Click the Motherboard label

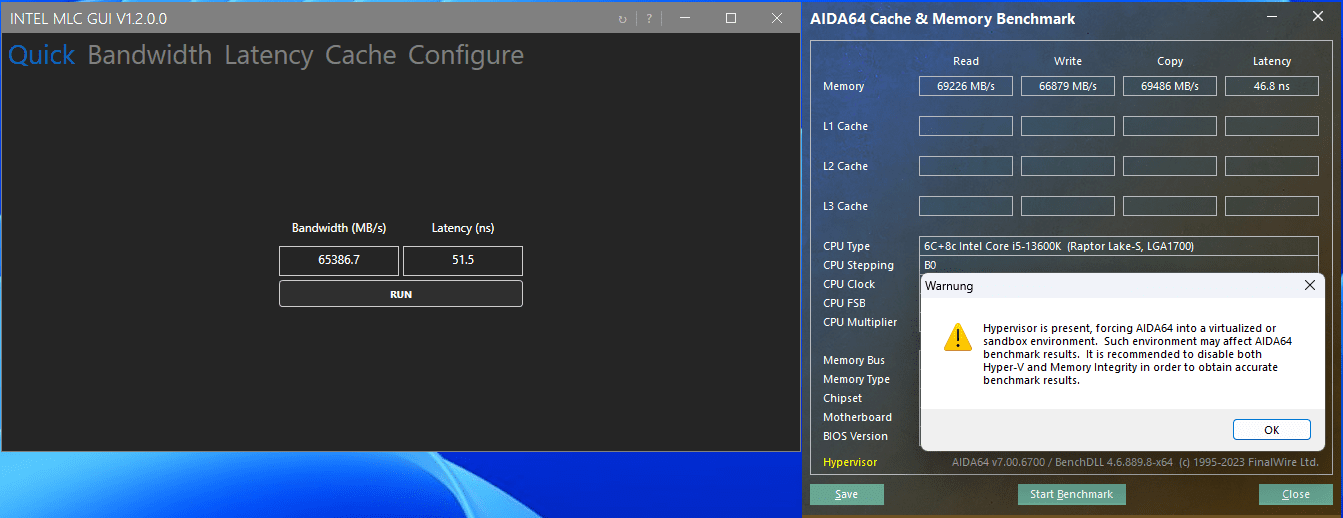[x=858, y=417]
